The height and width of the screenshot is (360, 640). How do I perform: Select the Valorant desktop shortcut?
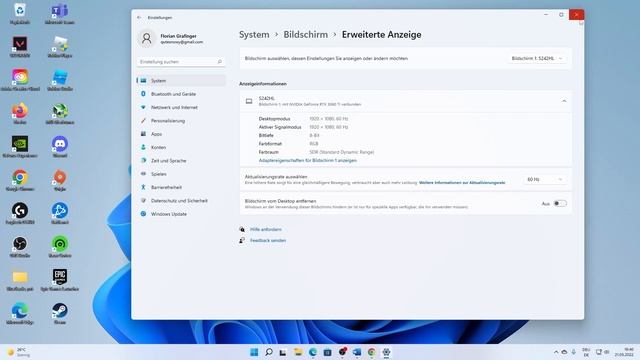pos(20,47)
